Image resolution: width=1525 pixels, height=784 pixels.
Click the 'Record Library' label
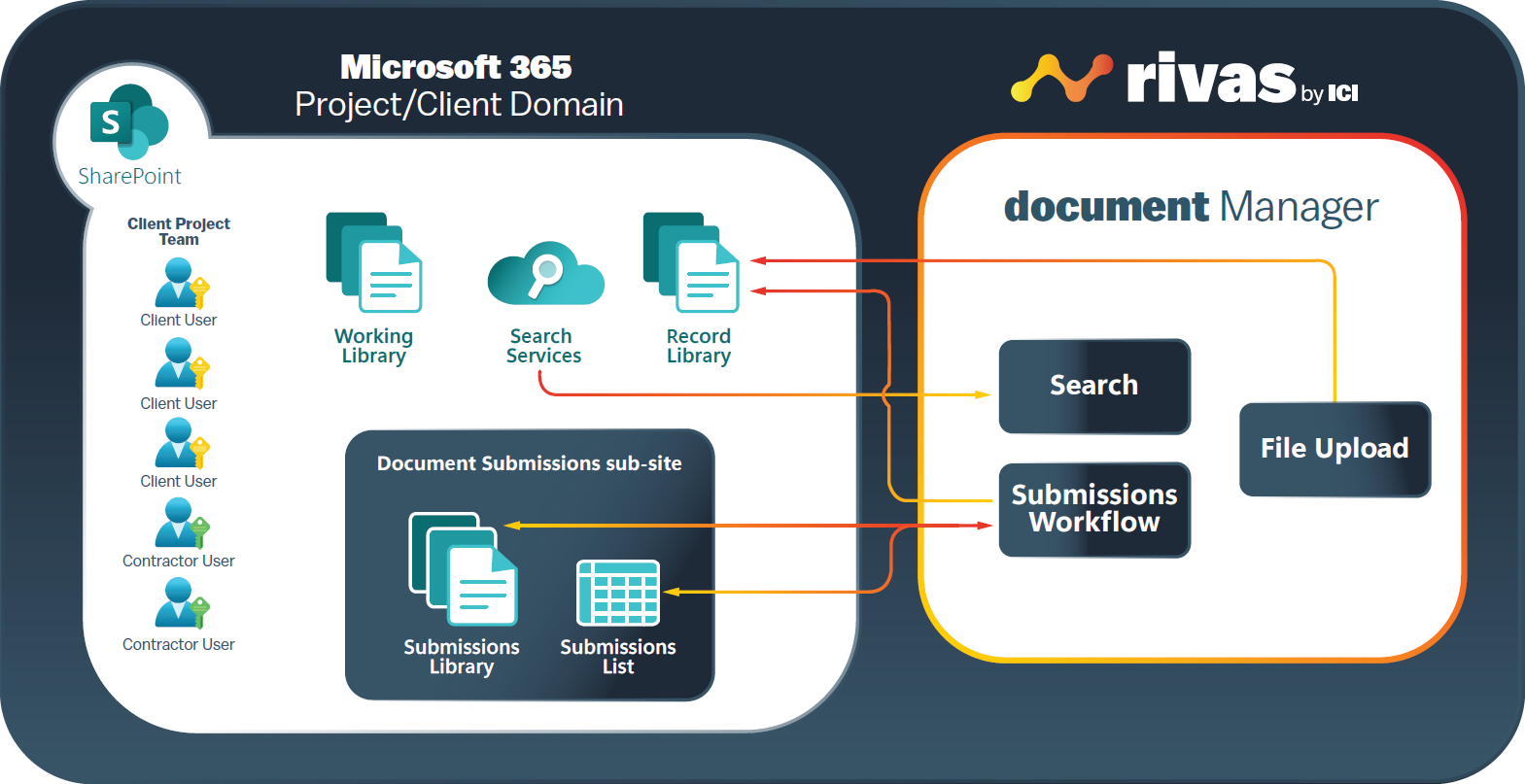(x=699, y=346)
